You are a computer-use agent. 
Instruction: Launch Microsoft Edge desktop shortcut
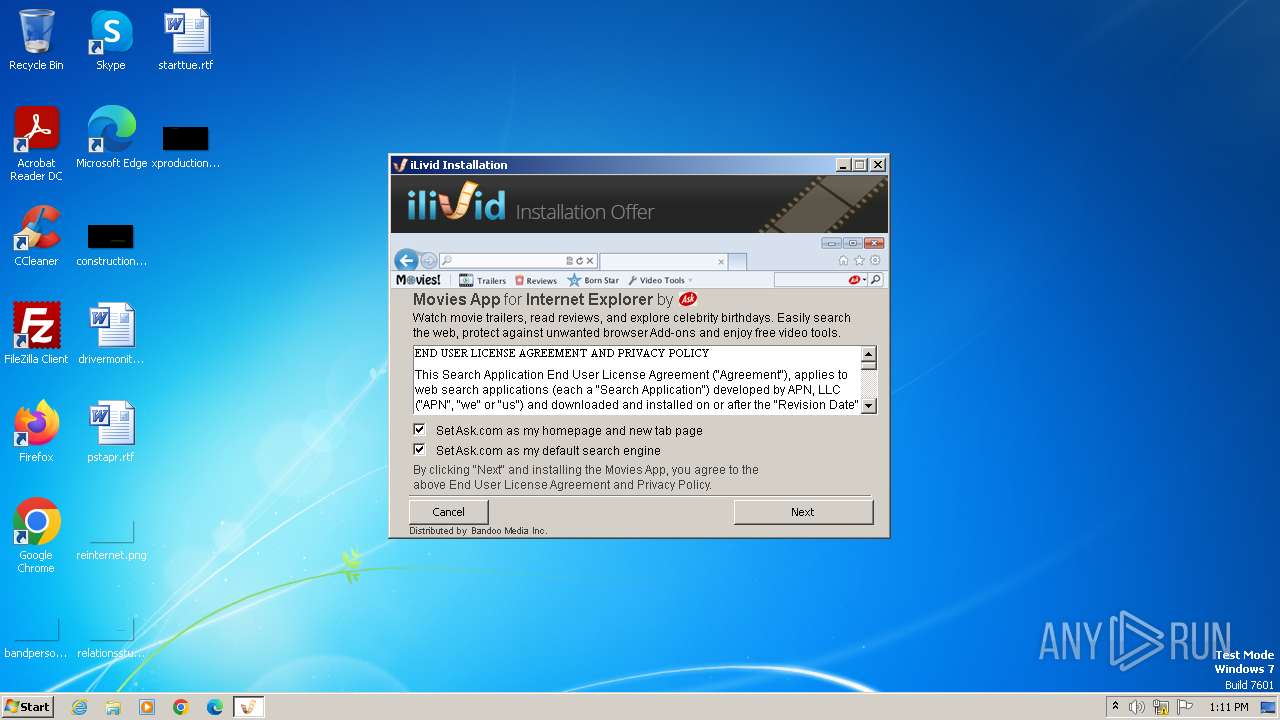coord(111,137)
